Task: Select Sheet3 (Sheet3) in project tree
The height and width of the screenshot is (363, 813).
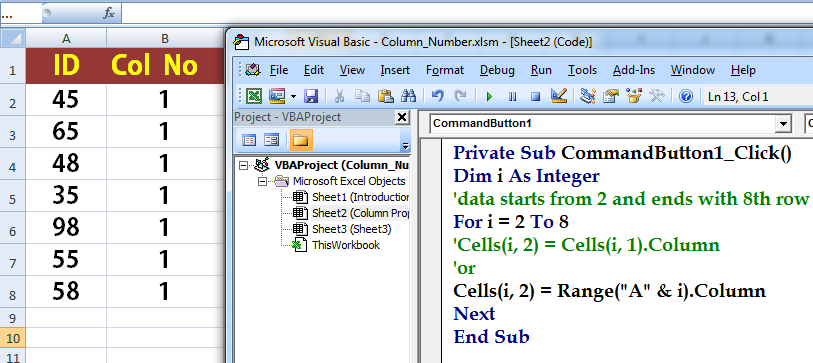Action: click(x=352, y=229)
